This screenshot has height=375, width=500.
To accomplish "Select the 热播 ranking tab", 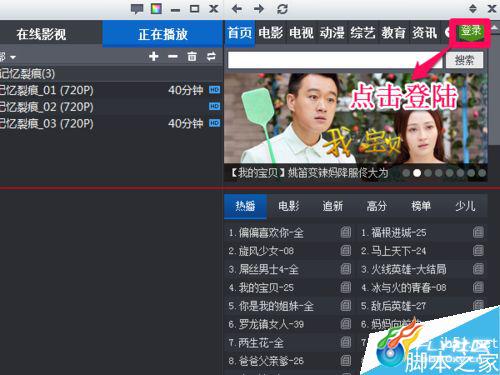I will [x=245, y=206].
